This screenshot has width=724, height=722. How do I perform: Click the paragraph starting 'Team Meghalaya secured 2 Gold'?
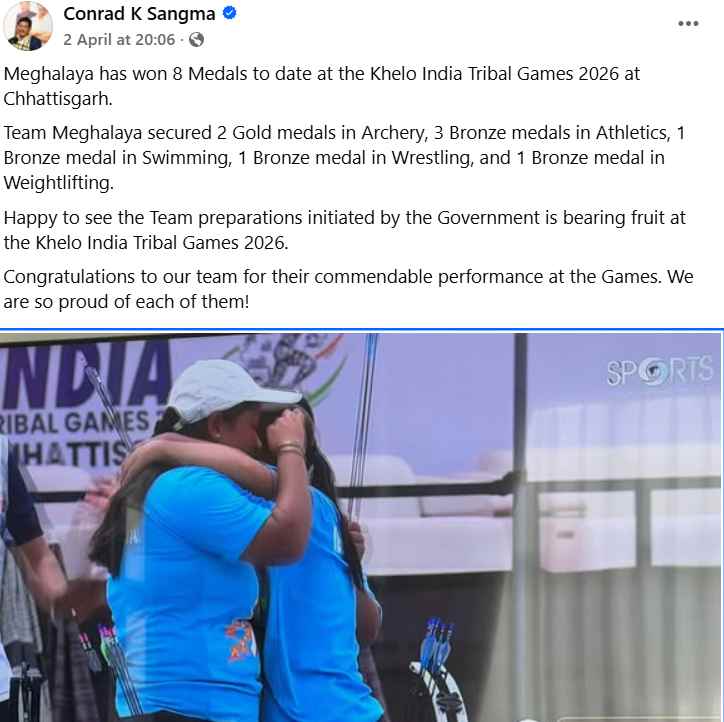pyautogui.click(x=344, y=157)
